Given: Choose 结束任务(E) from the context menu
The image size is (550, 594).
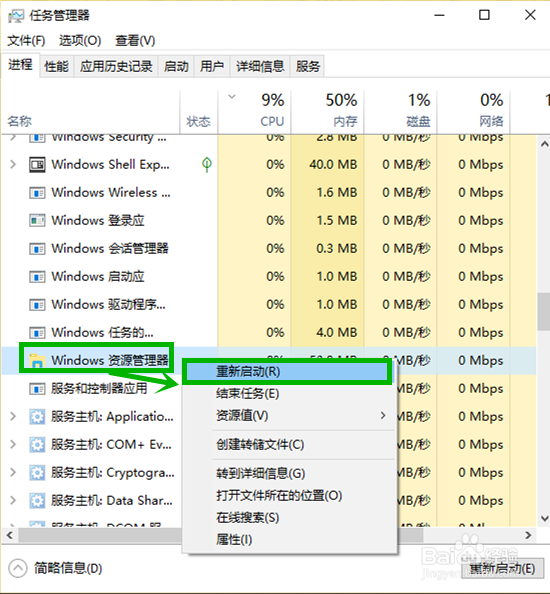Looking at the screenshot, I should tap(289, 394).
